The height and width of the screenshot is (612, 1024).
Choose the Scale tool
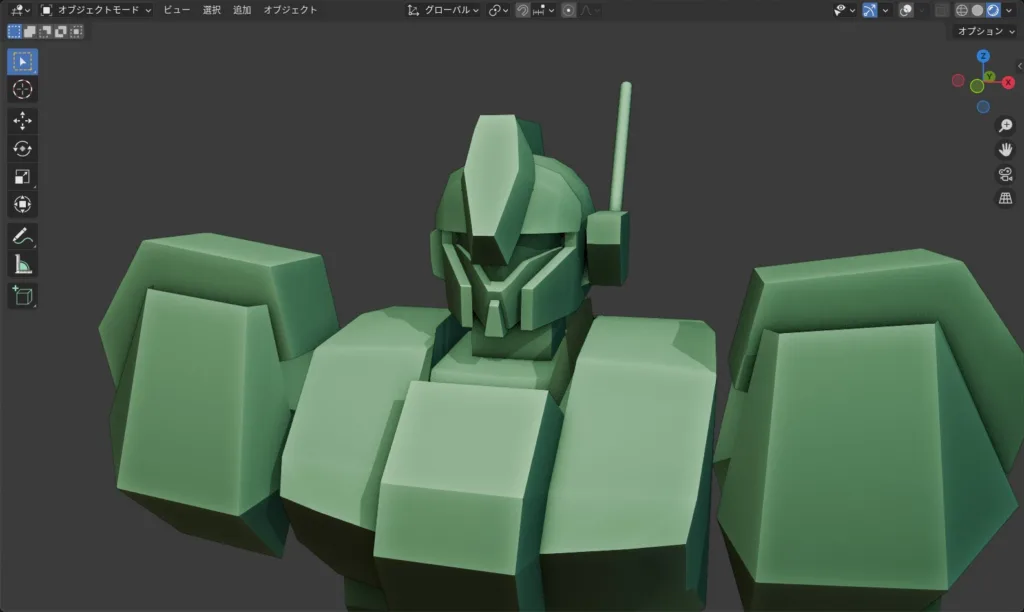tap(22, 177)
